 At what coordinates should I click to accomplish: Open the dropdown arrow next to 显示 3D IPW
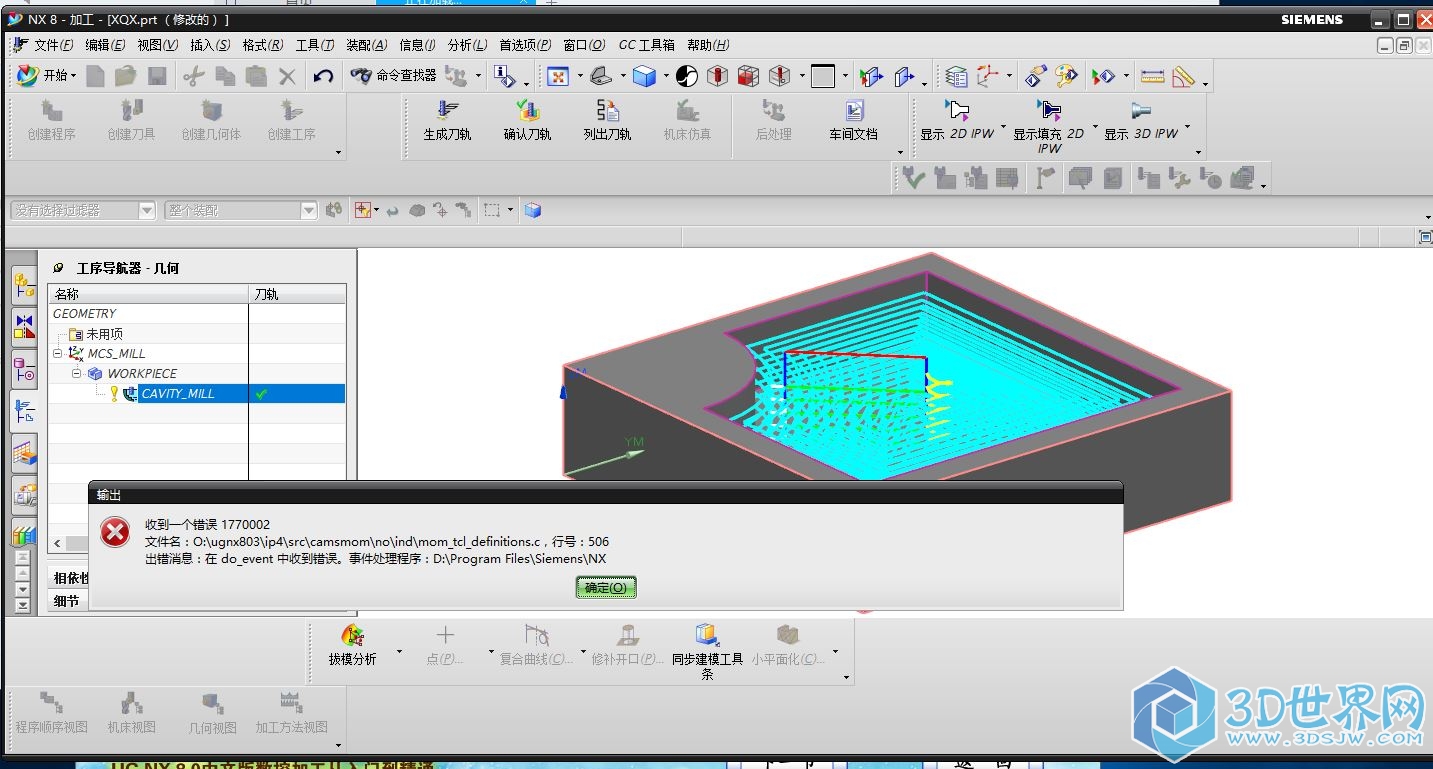(1187, 128)
